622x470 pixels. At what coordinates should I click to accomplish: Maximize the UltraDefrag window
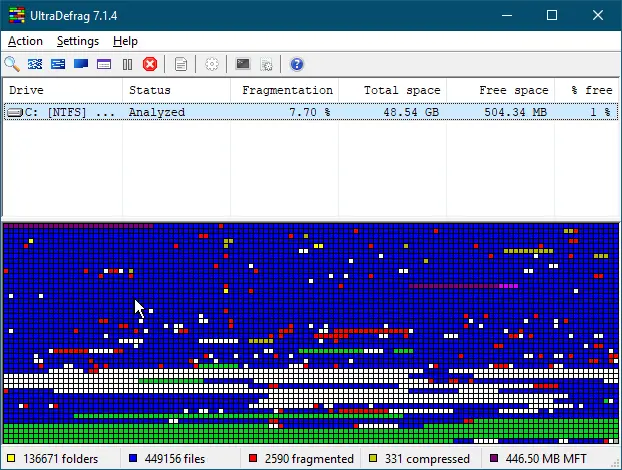point(552,15)
